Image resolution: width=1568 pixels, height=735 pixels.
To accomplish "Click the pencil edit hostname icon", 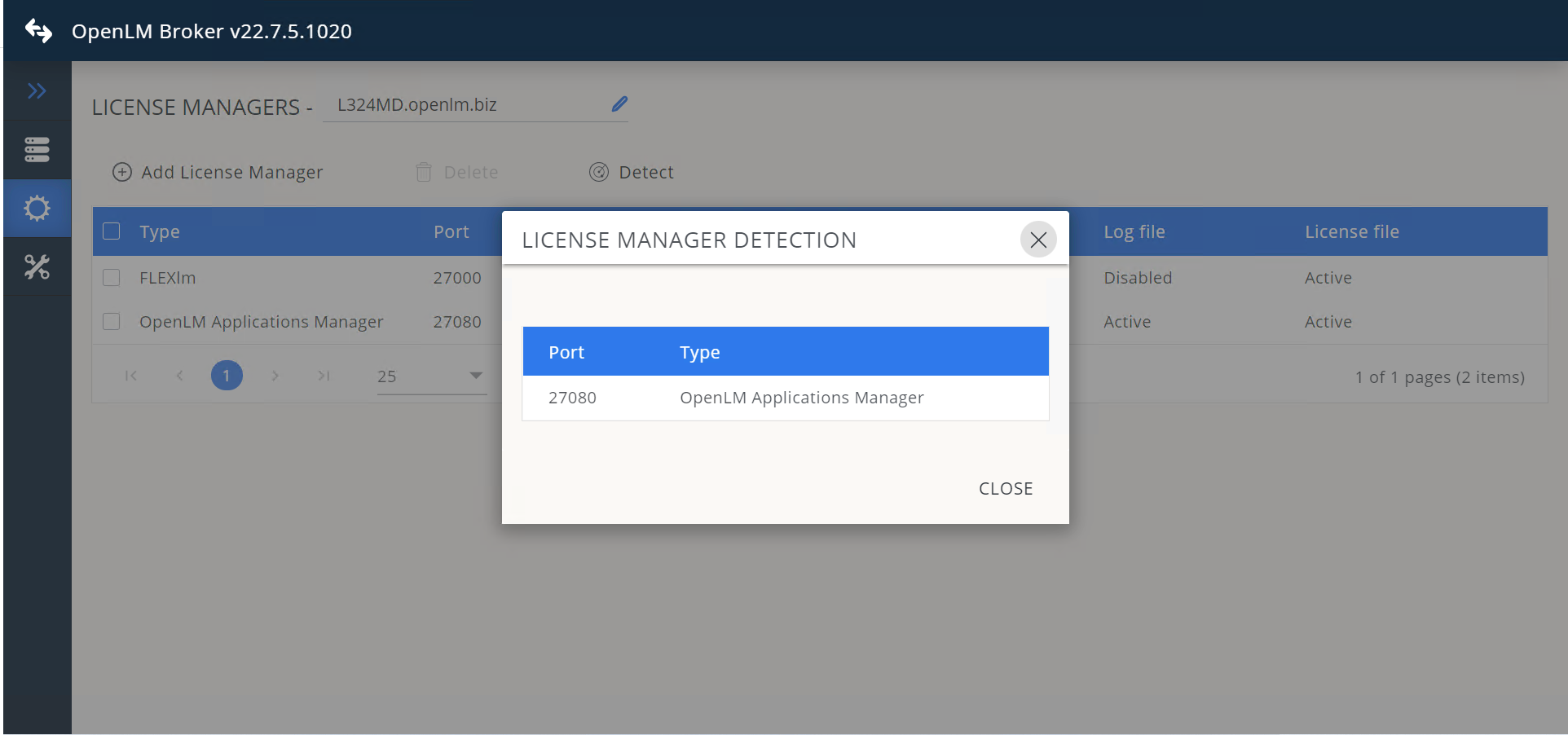I will 619,104.
